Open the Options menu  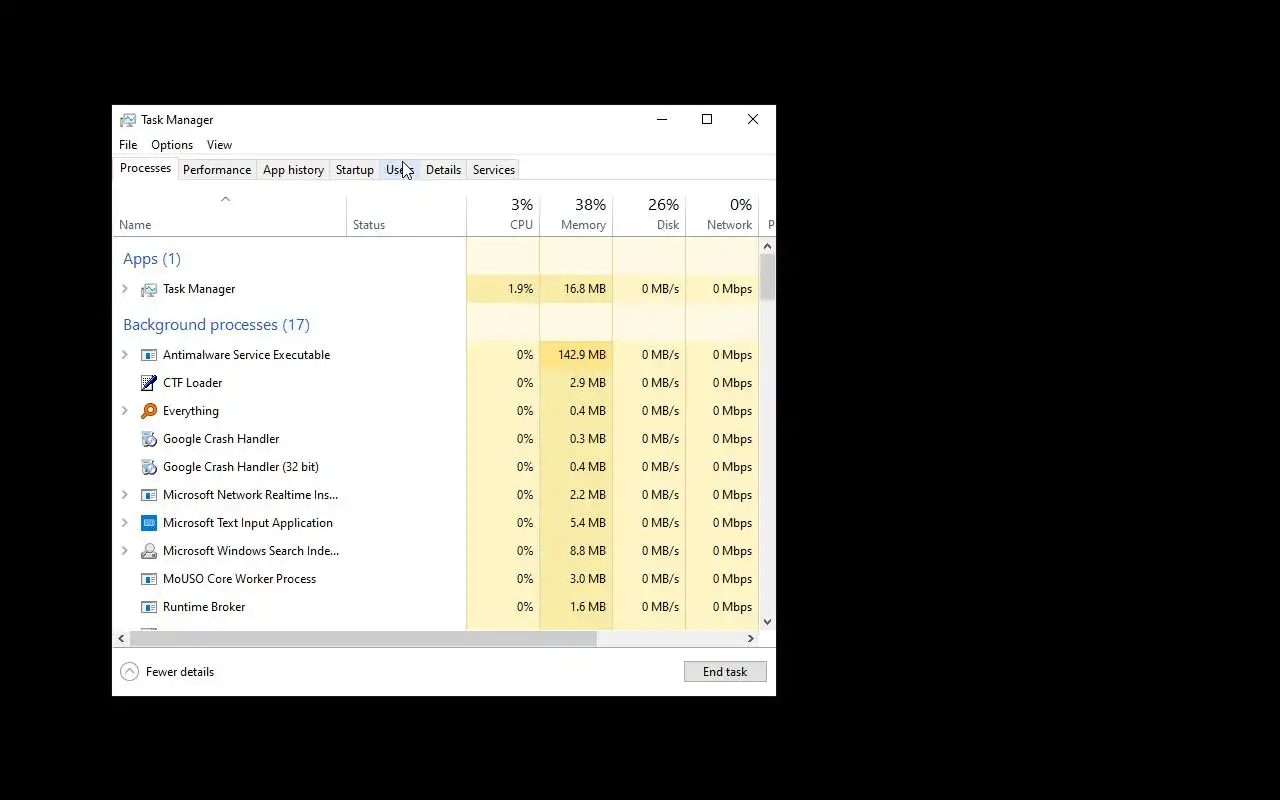tap(172, 145)
